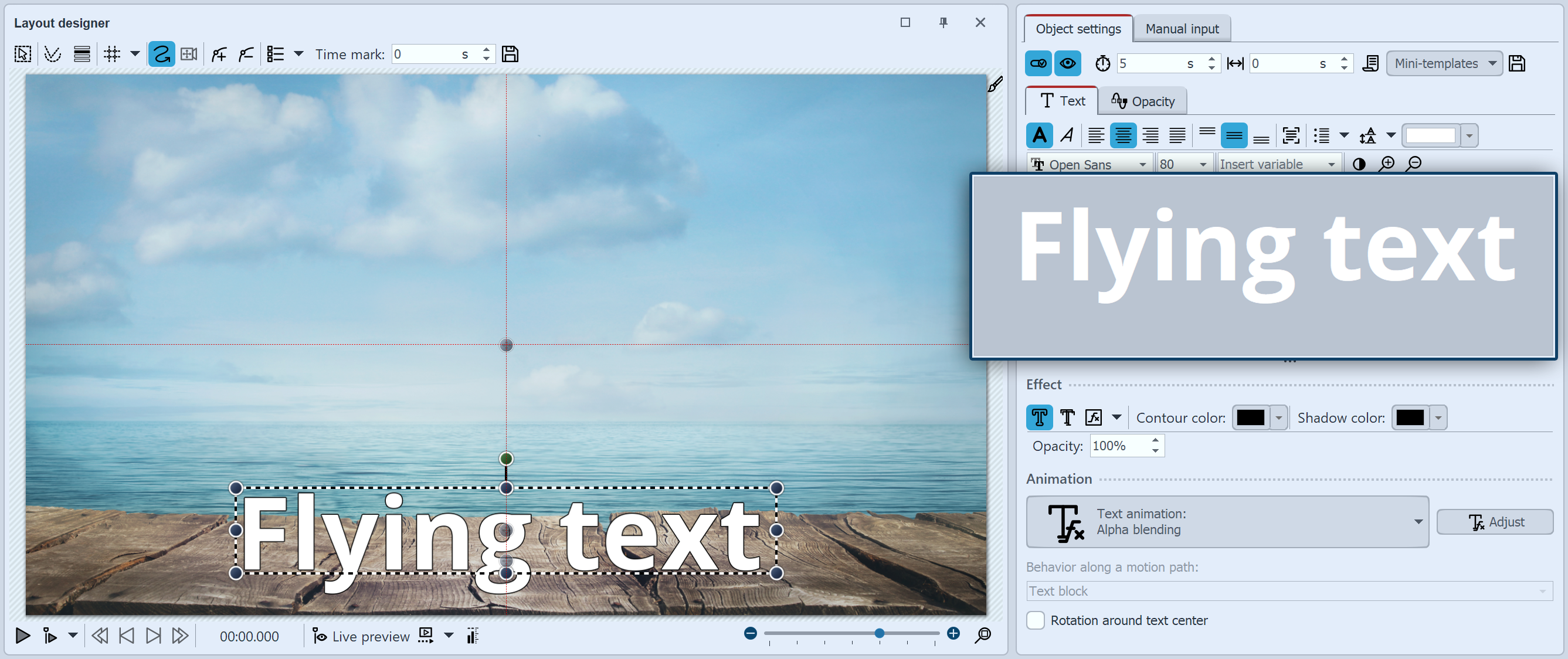Switch to the Opacity tab

pyautogui.click(x=1142, y=100)
